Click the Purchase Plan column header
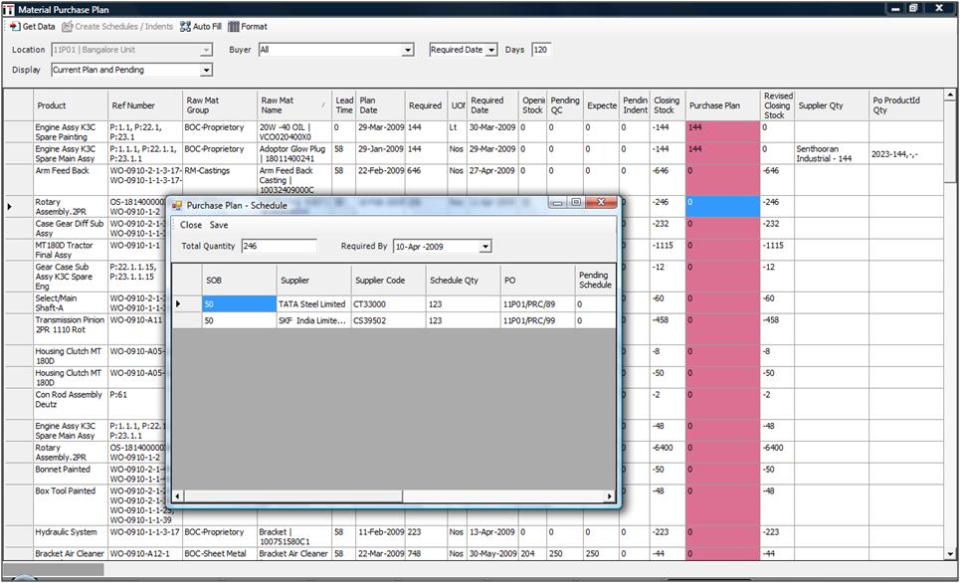Viewport: 960px width, 583px height. point(722,105)
